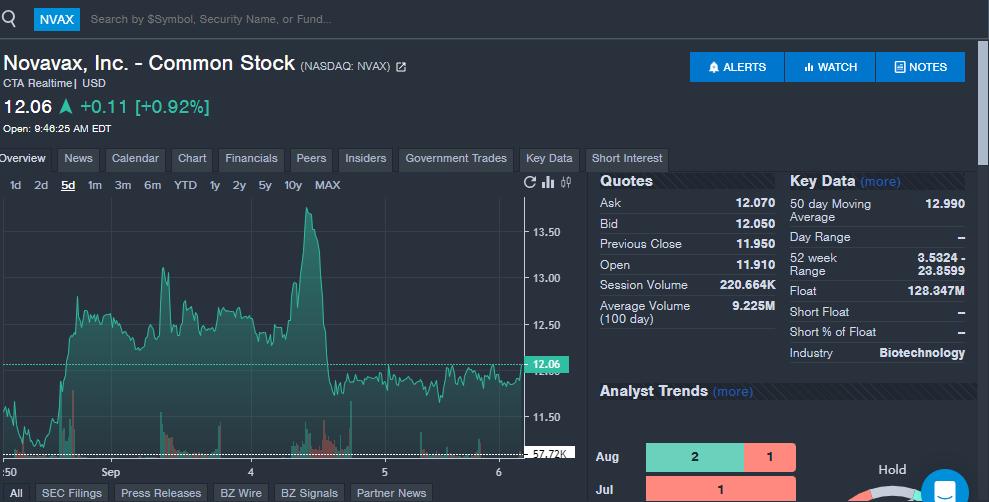Filter news by BZ Signals
Screen dimensions: 989x502
tap(309, 493)
